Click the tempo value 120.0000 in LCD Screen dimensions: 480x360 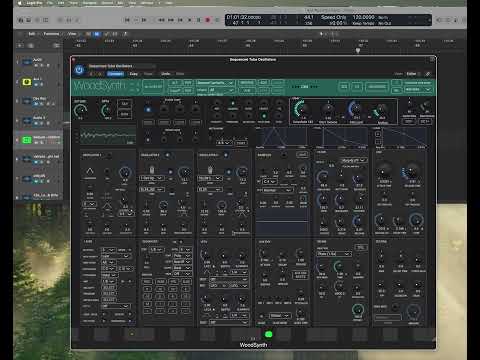[x=364, y=17]
